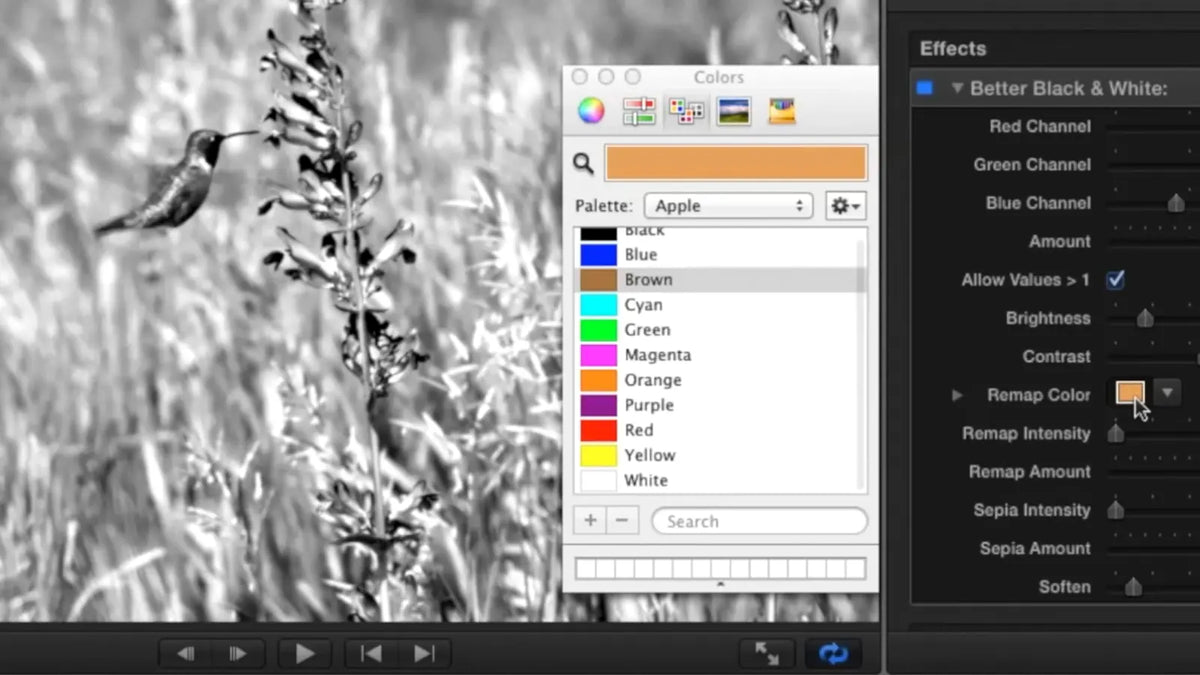
Task: Select the crayons picker tab
Action: (782, 111)
